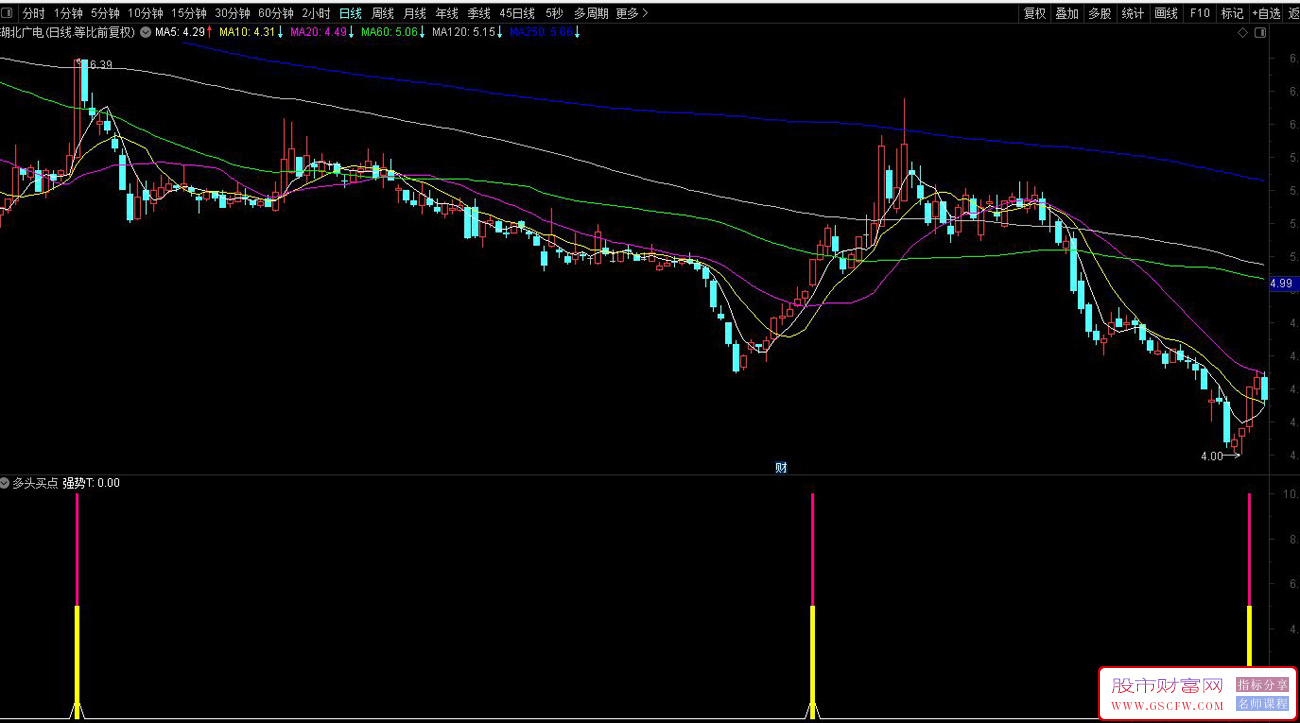Image resolution: width=1300 pixels, height=723 pixels.
Task: Select the 1分钟 period
Action: point(68,14)
